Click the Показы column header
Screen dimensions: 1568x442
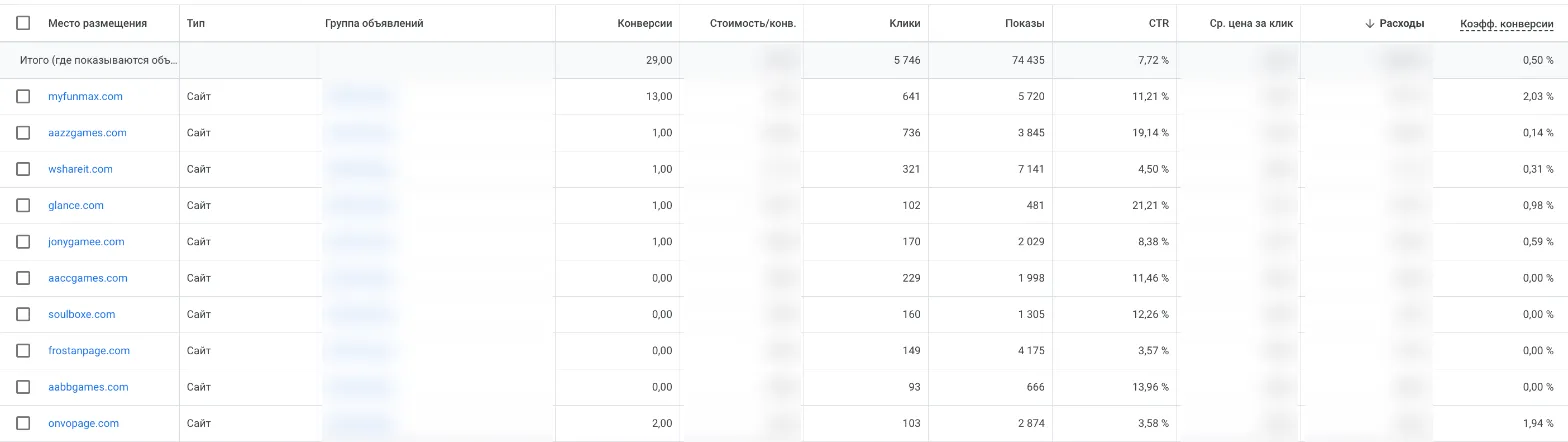click(1024, 23)
